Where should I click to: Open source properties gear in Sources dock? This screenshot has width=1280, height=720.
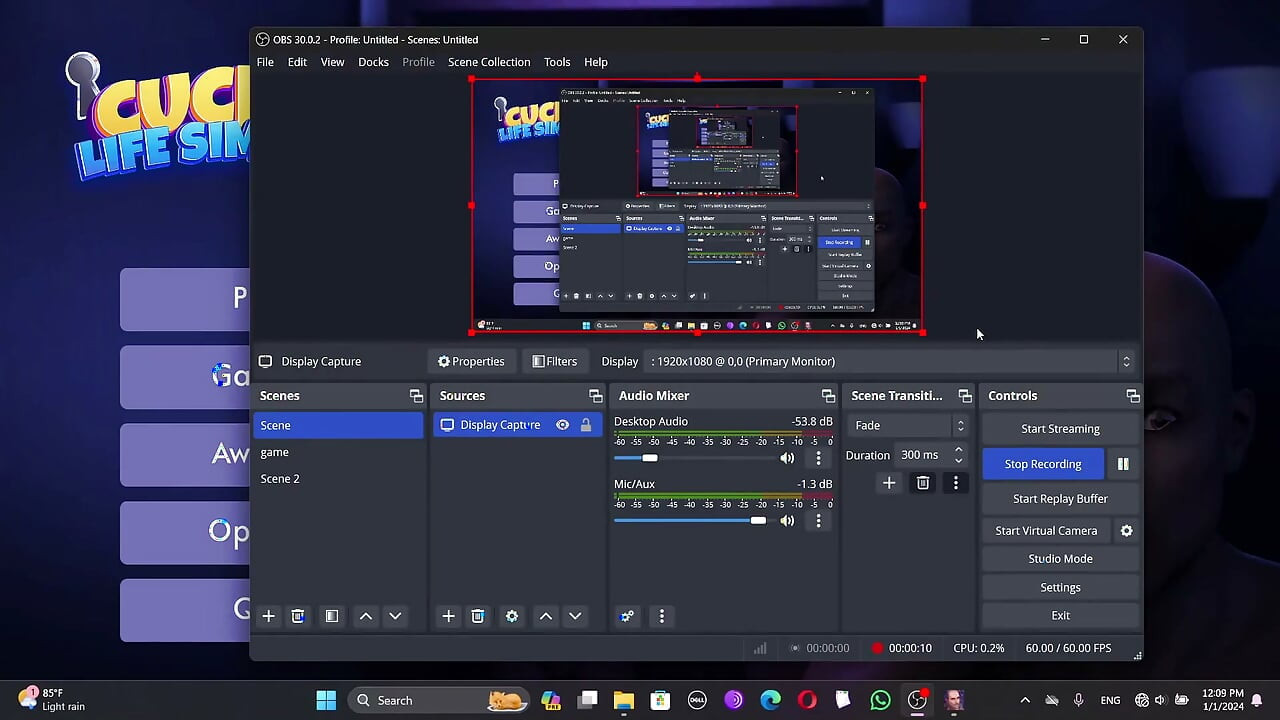point(512,616)
